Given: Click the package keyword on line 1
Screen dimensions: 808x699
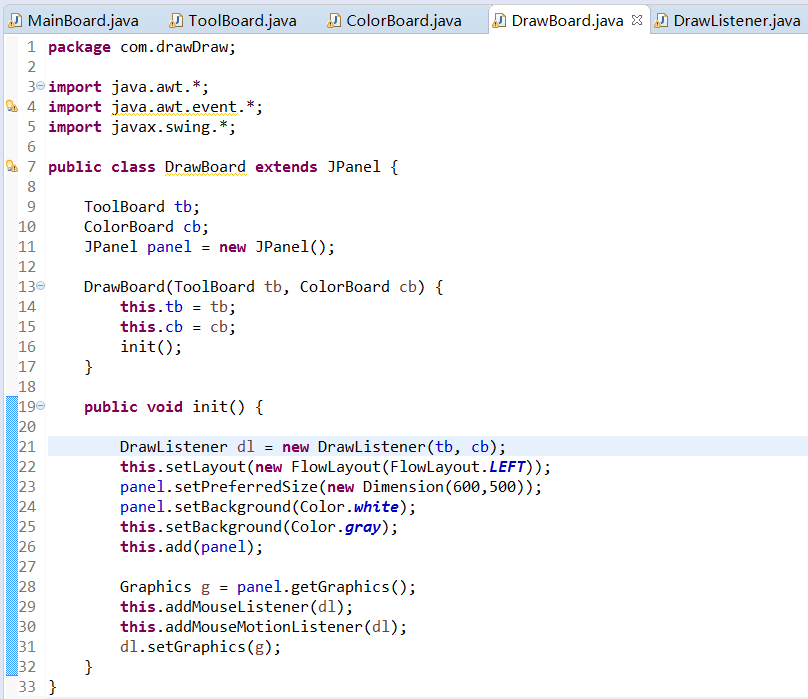Looking at the screenshot, I should click(79, 47).
